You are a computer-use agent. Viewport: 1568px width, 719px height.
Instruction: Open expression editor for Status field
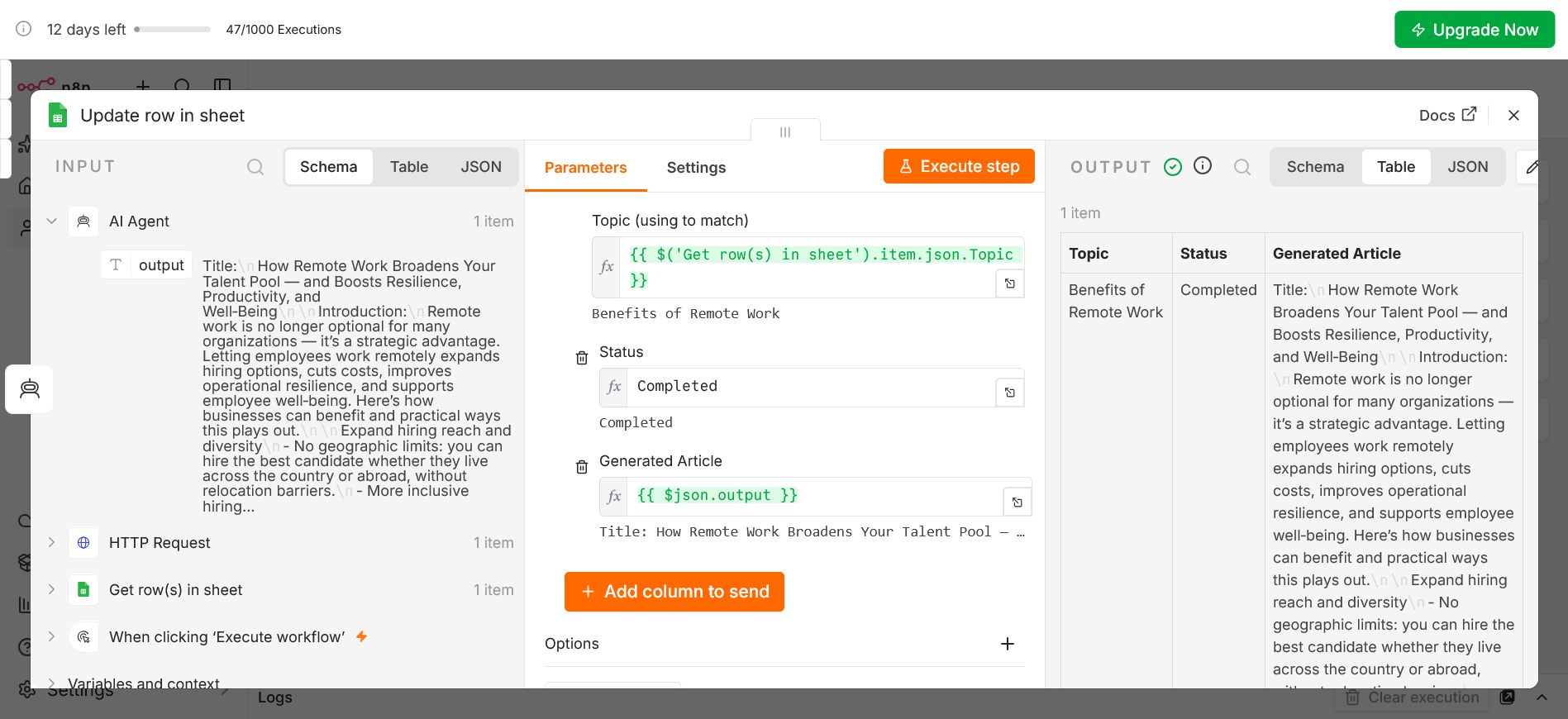click(x=1010, y=393)
